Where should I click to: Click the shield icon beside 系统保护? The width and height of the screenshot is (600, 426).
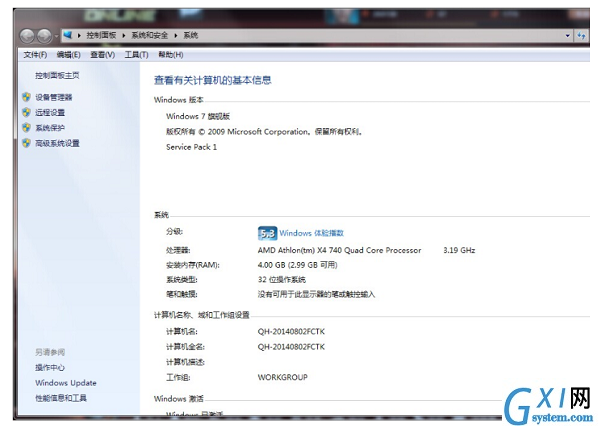click(x=26, y=127)
